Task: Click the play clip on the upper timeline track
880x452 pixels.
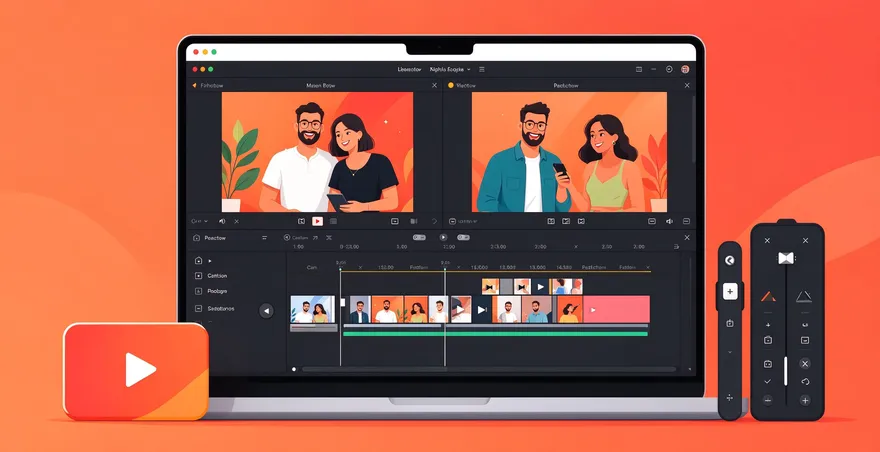Action: [x=540, y=286]
